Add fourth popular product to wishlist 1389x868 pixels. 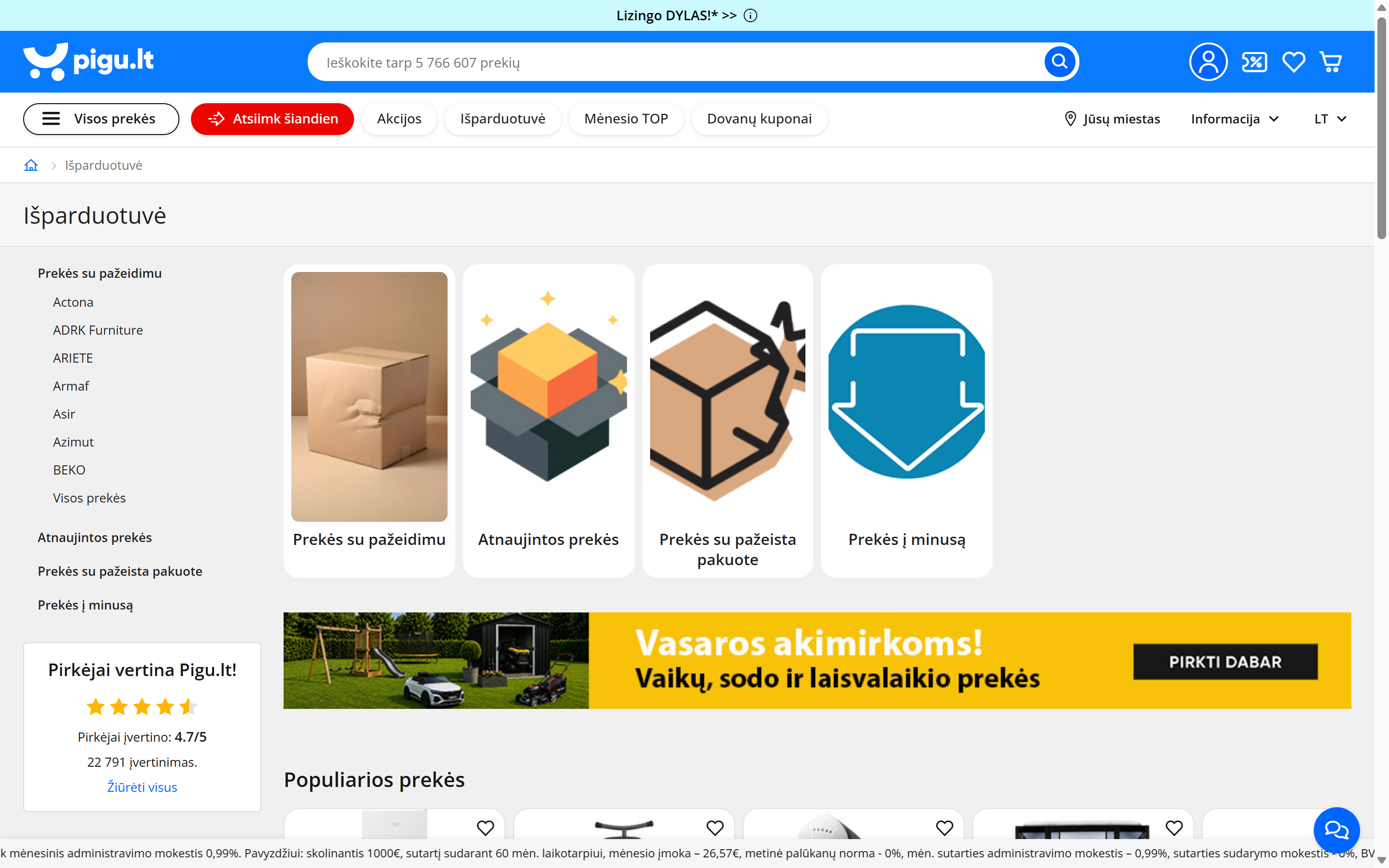[1174, 828]
